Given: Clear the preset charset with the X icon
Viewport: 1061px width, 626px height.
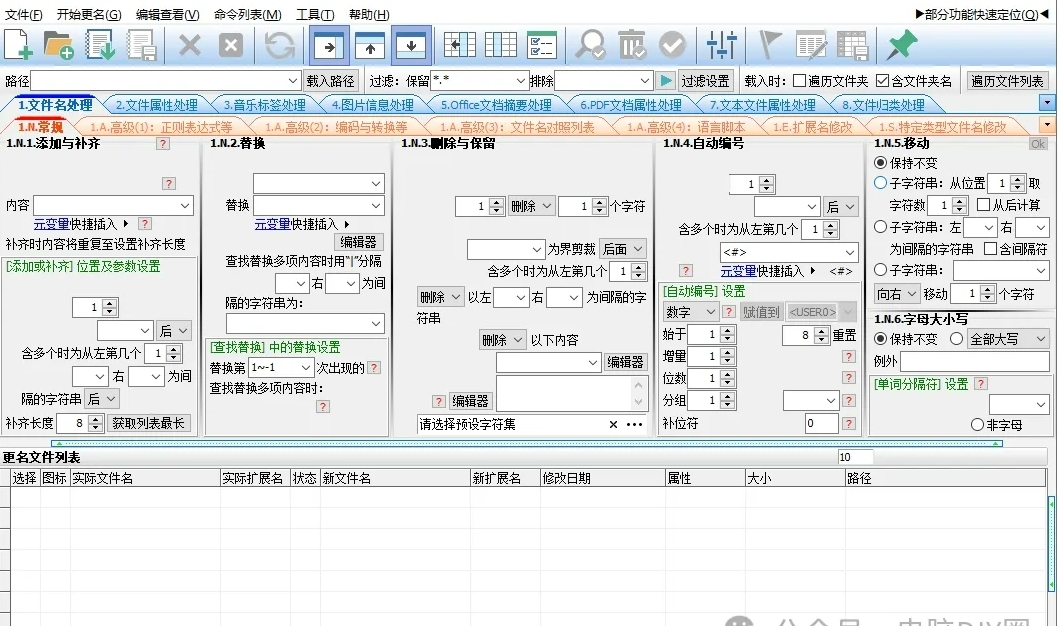Looking at the screenshot, I should [613, 424].
